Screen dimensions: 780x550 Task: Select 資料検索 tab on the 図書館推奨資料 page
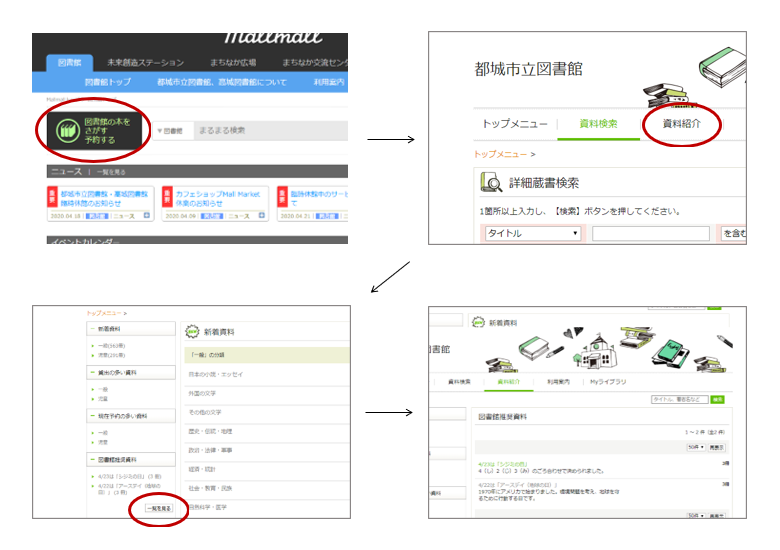point(459,382)
